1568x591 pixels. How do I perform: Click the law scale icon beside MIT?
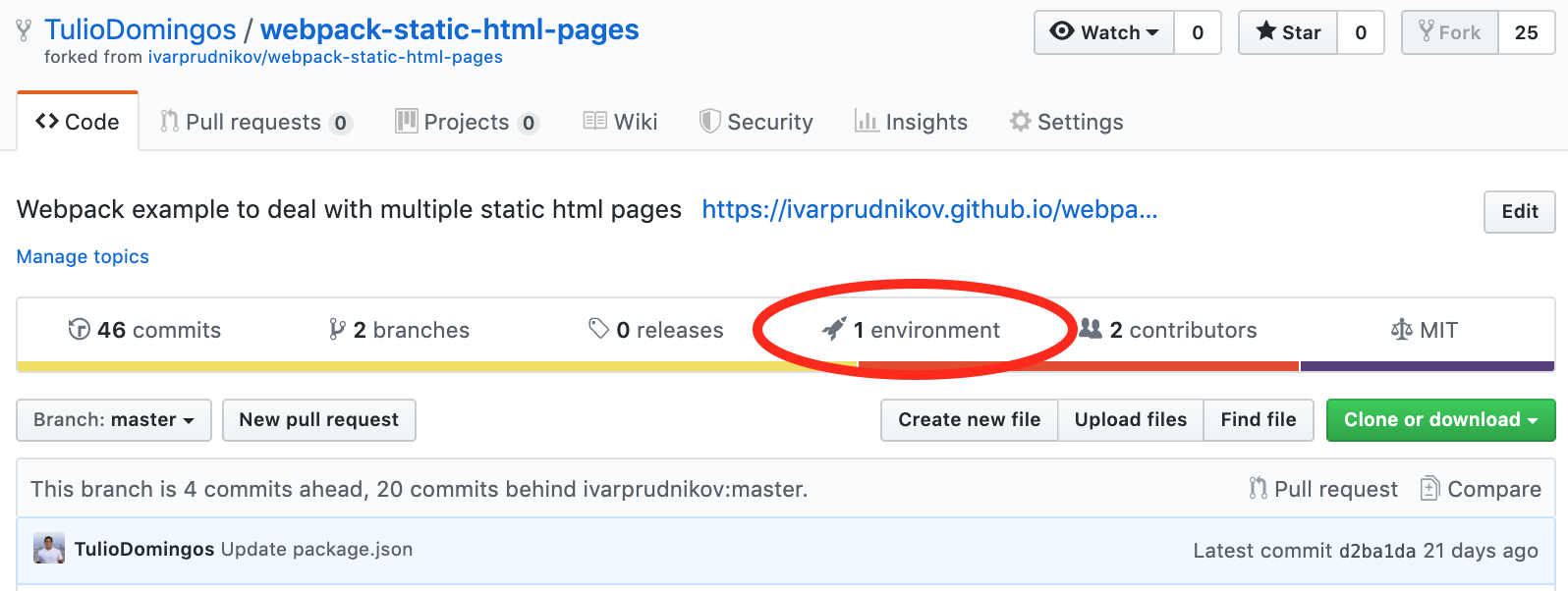point(1401,330)
